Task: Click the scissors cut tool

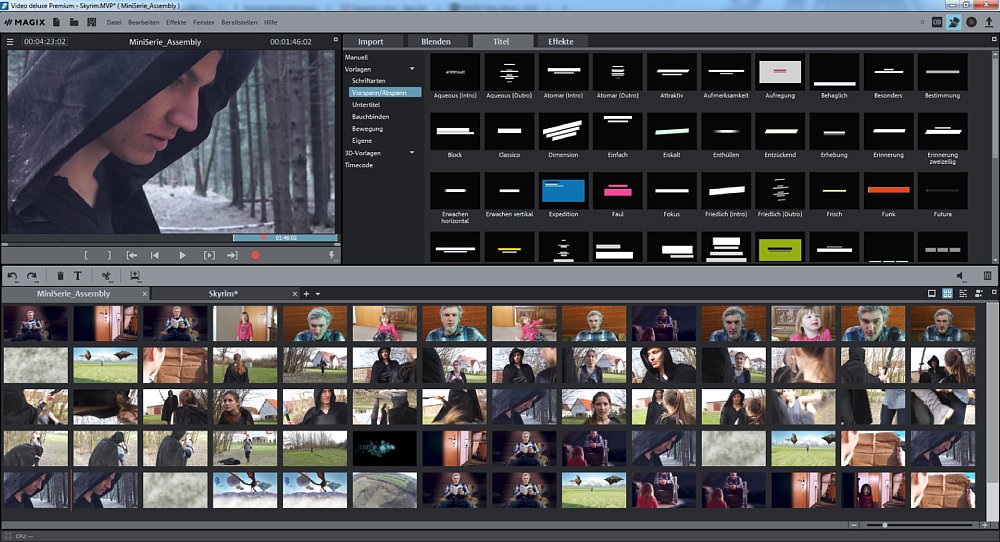Action: [x=105, y=276]
